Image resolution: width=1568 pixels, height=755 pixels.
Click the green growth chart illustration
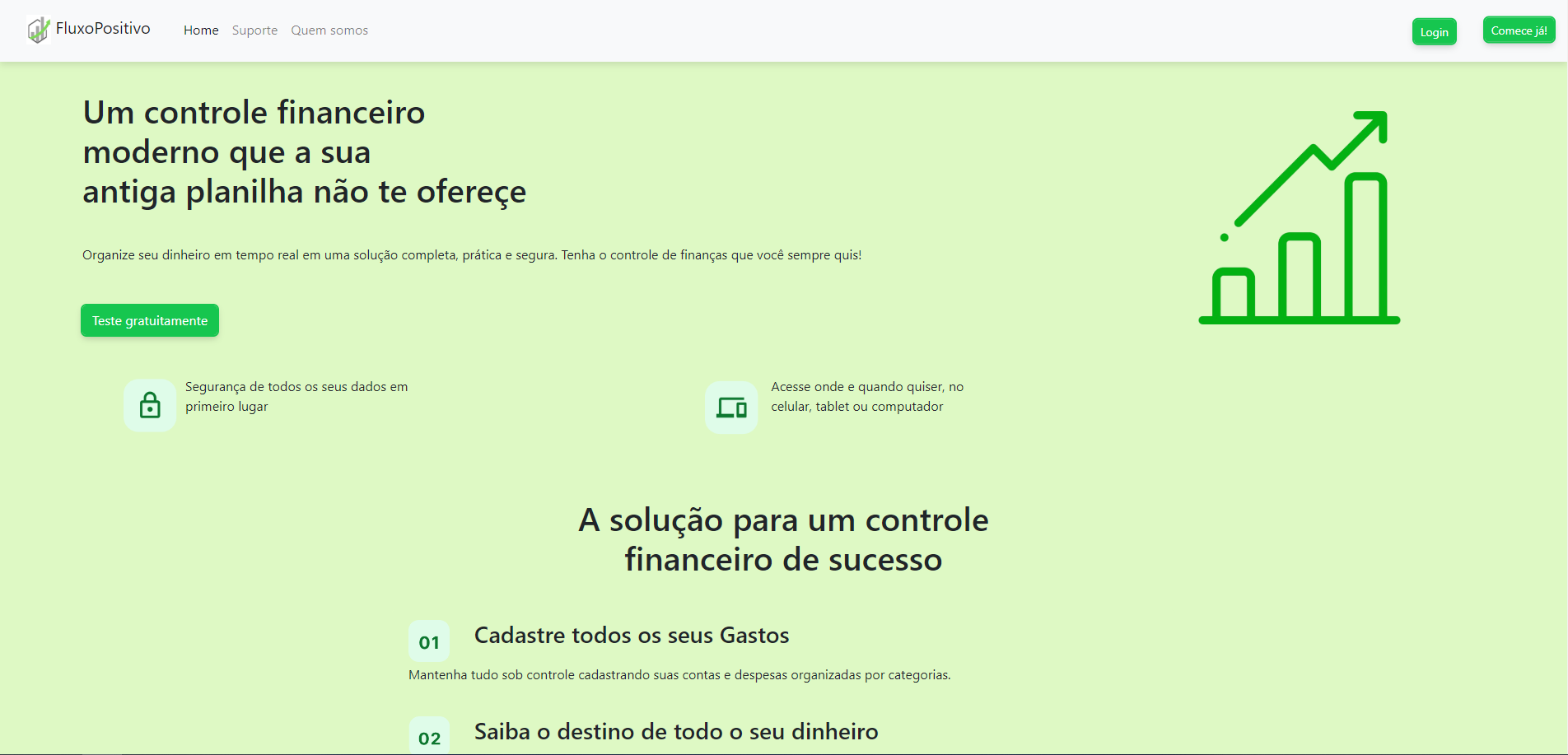(x=1299, y=218)
